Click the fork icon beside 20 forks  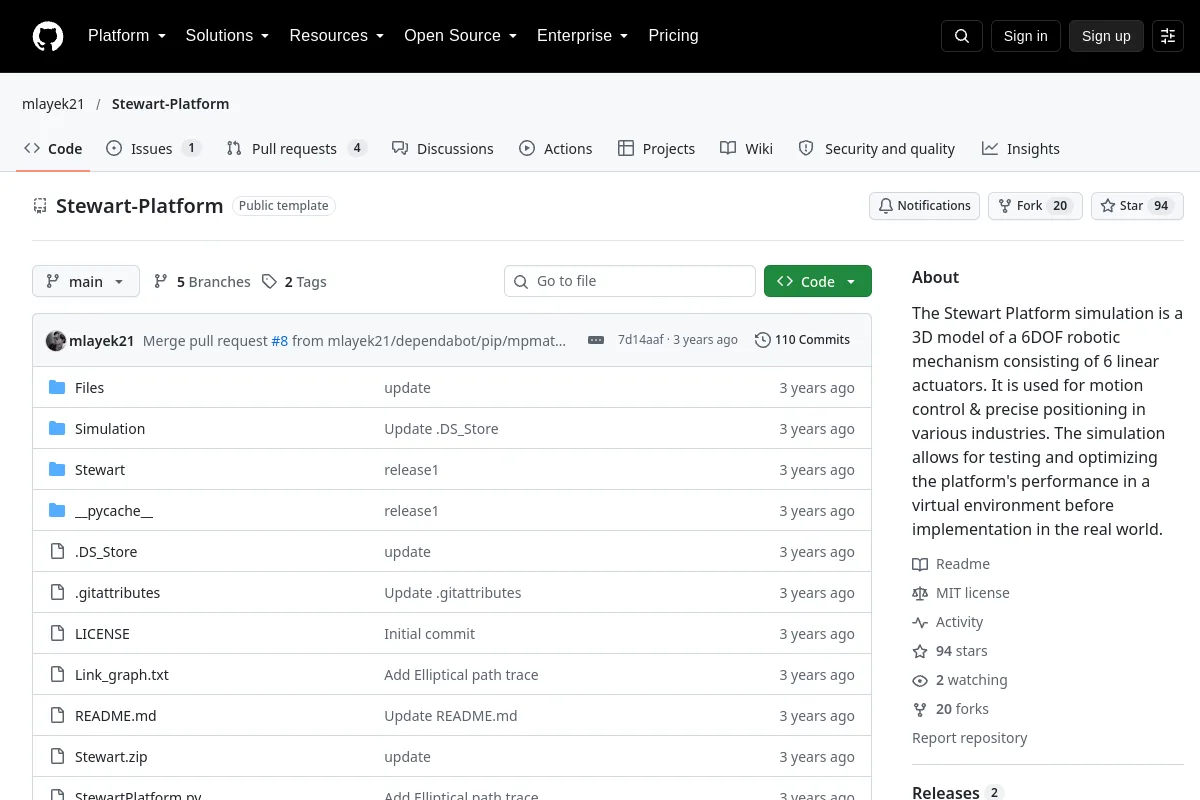pos(920,709)
